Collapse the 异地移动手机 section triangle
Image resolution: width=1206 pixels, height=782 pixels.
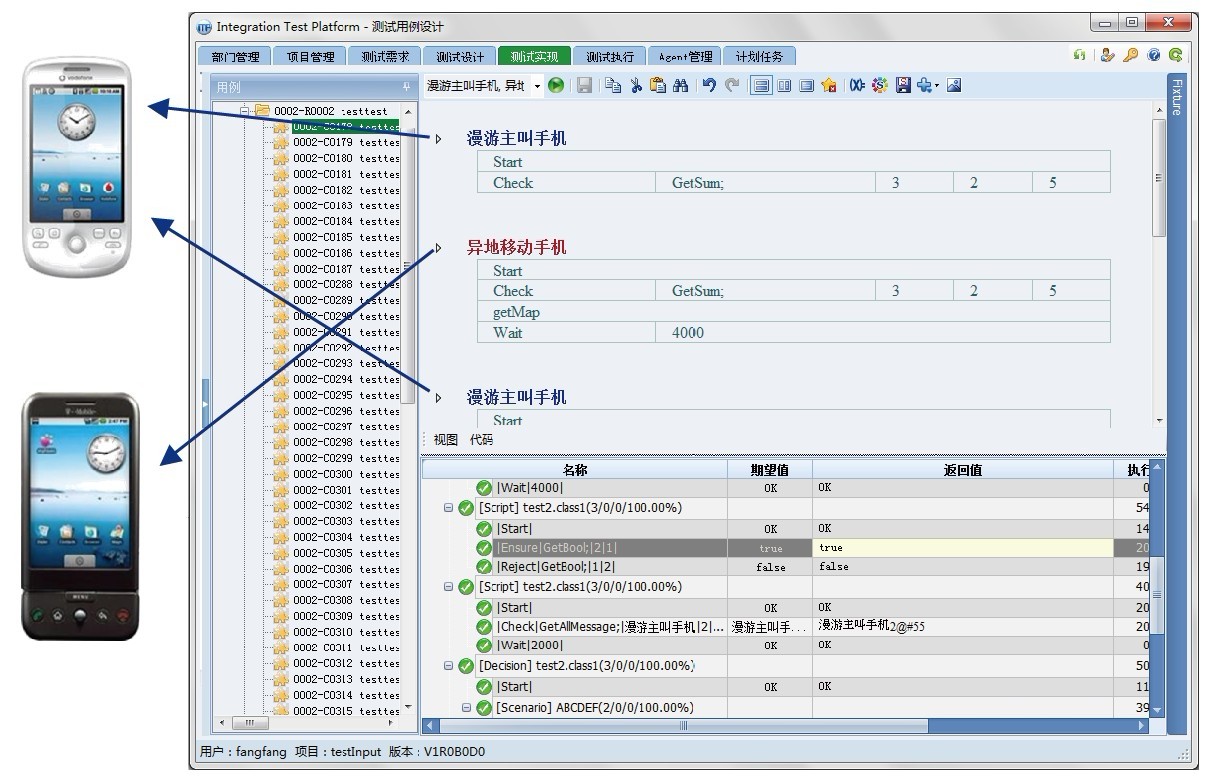[x=438, y=248]
